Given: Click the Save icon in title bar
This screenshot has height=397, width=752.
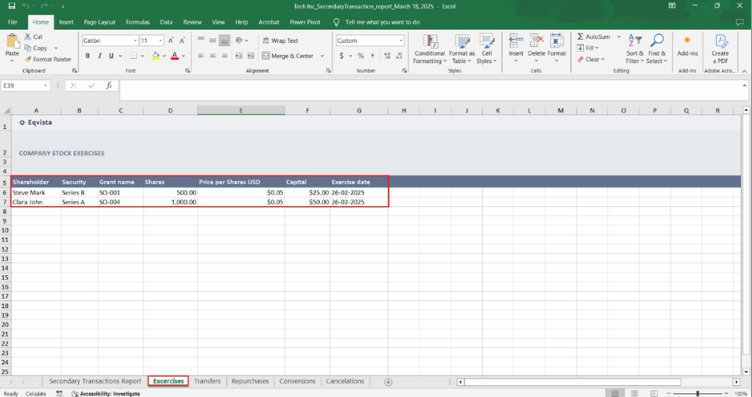Looking at the screenshot, I should [12, 6].
